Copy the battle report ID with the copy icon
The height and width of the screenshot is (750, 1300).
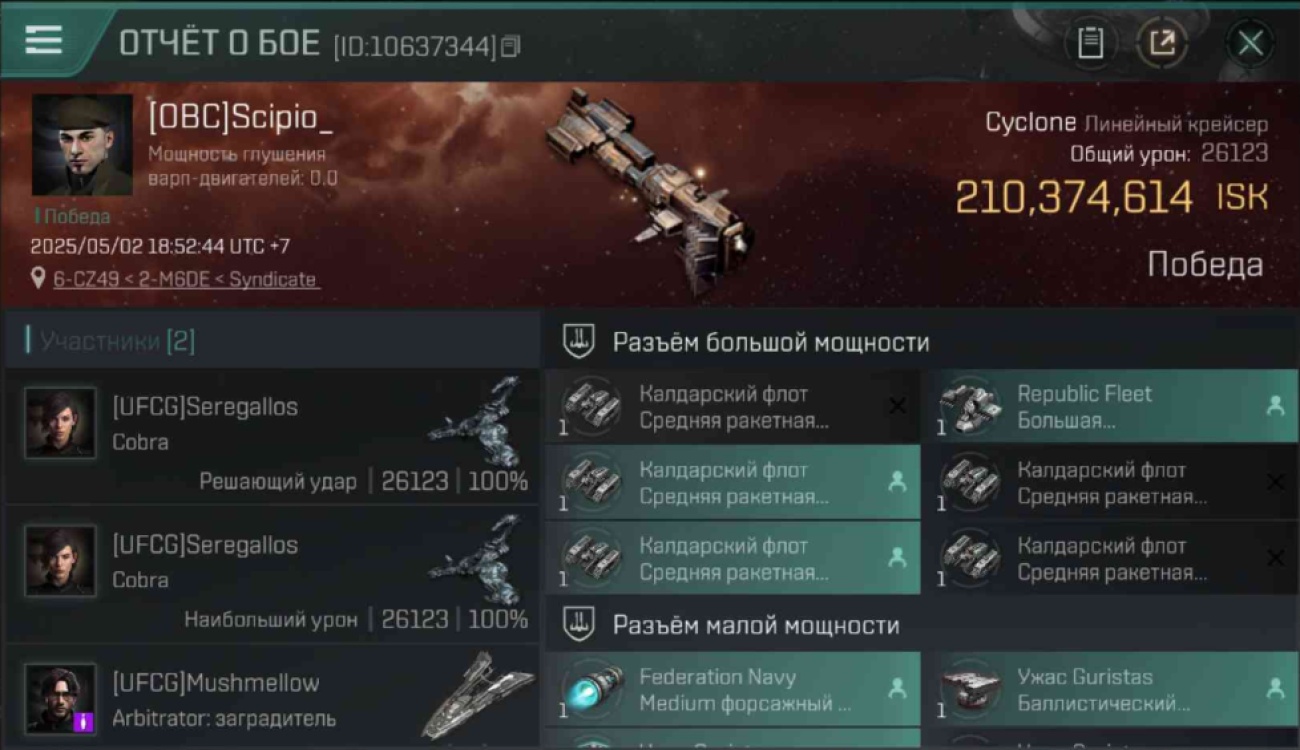(x=511, y=46)
